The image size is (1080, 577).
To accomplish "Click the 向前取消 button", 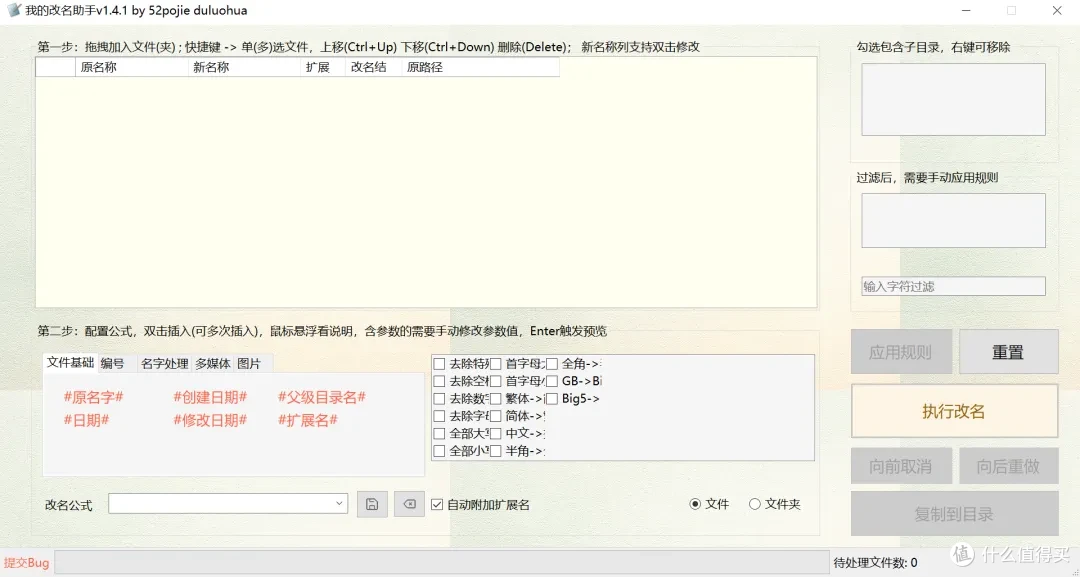I will (901, 466).
